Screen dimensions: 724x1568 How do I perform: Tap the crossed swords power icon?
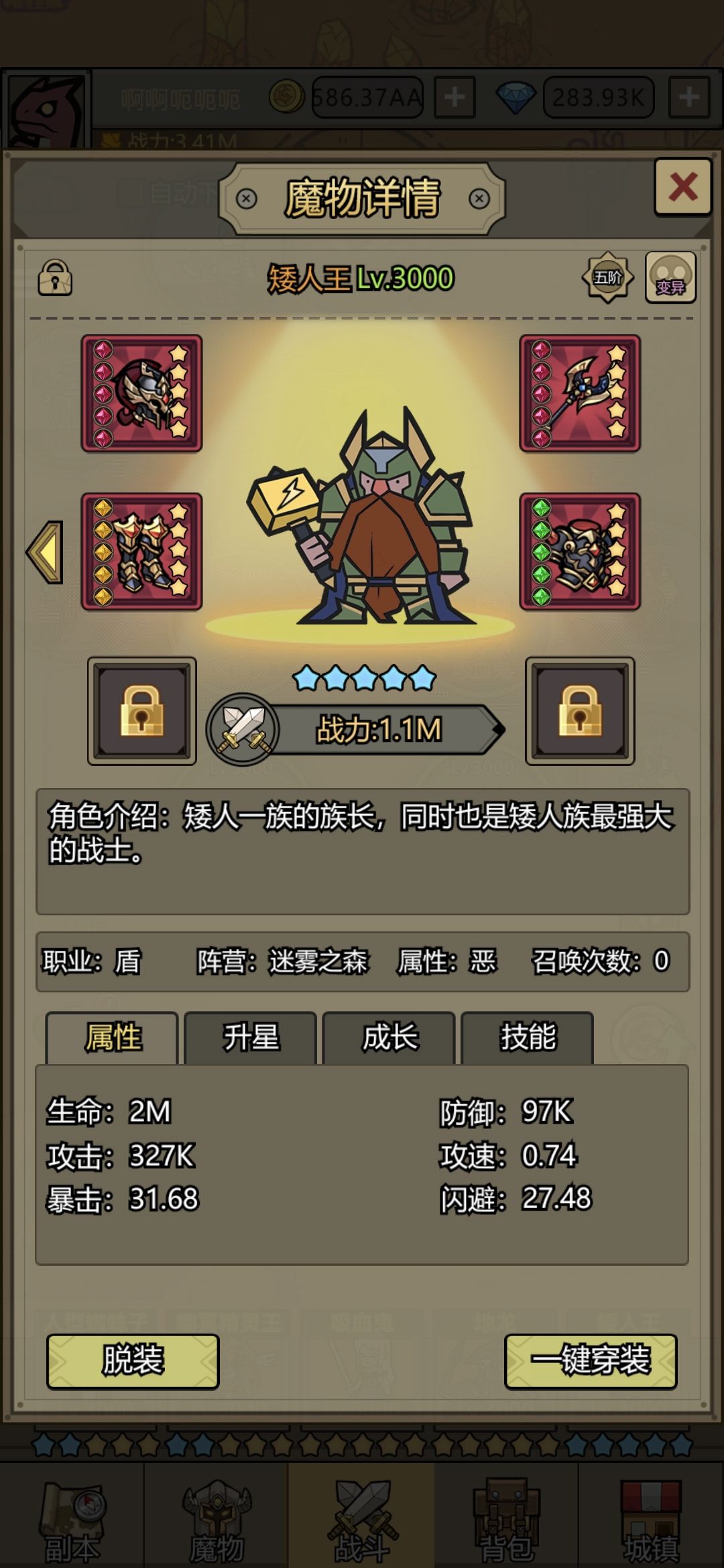pos(243,729)
